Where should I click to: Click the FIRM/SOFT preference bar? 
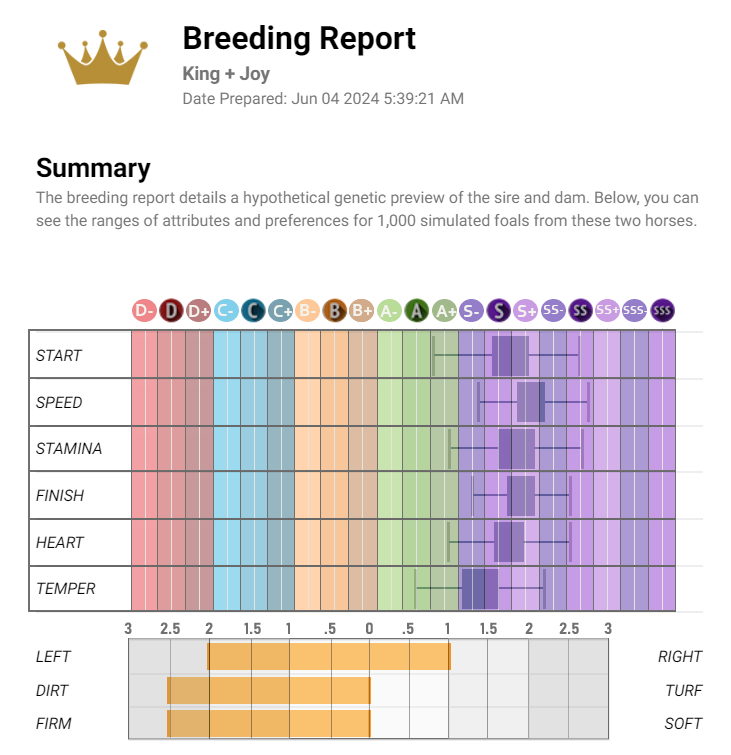268,723
